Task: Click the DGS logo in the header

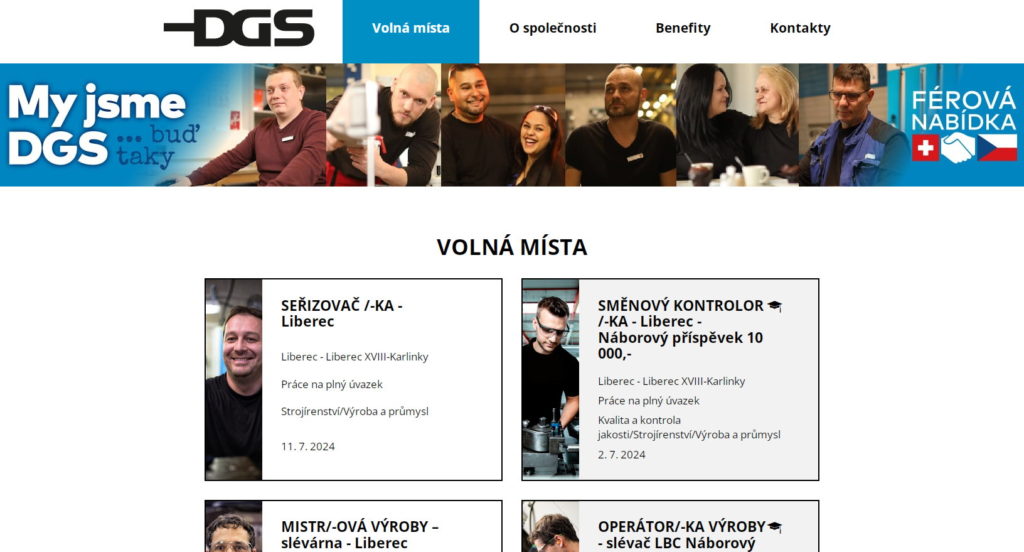Action: point(239,28)
